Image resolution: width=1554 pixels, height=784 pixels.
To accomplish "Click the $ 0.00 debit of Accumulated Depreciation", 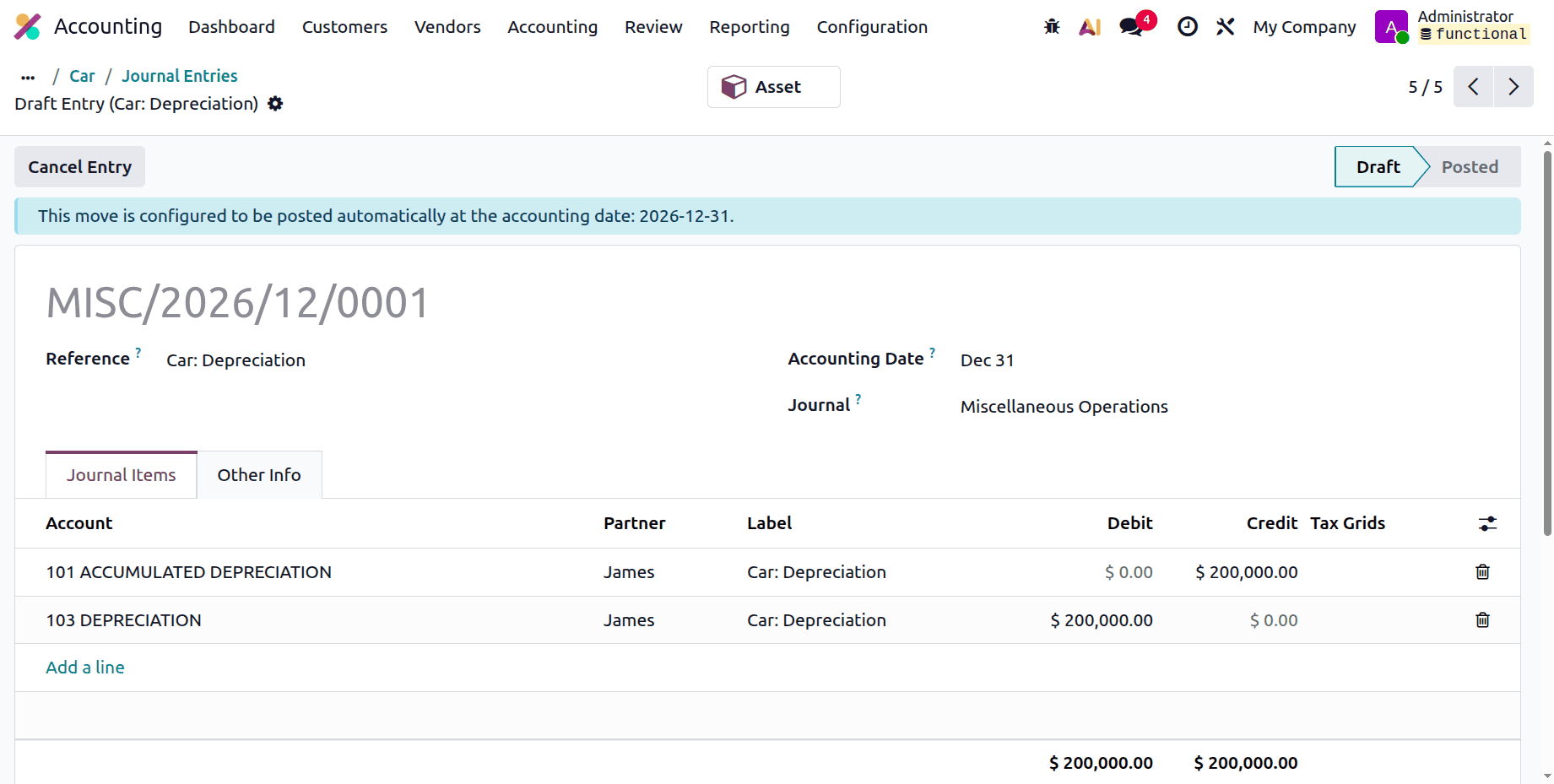I will point(1129,572).
